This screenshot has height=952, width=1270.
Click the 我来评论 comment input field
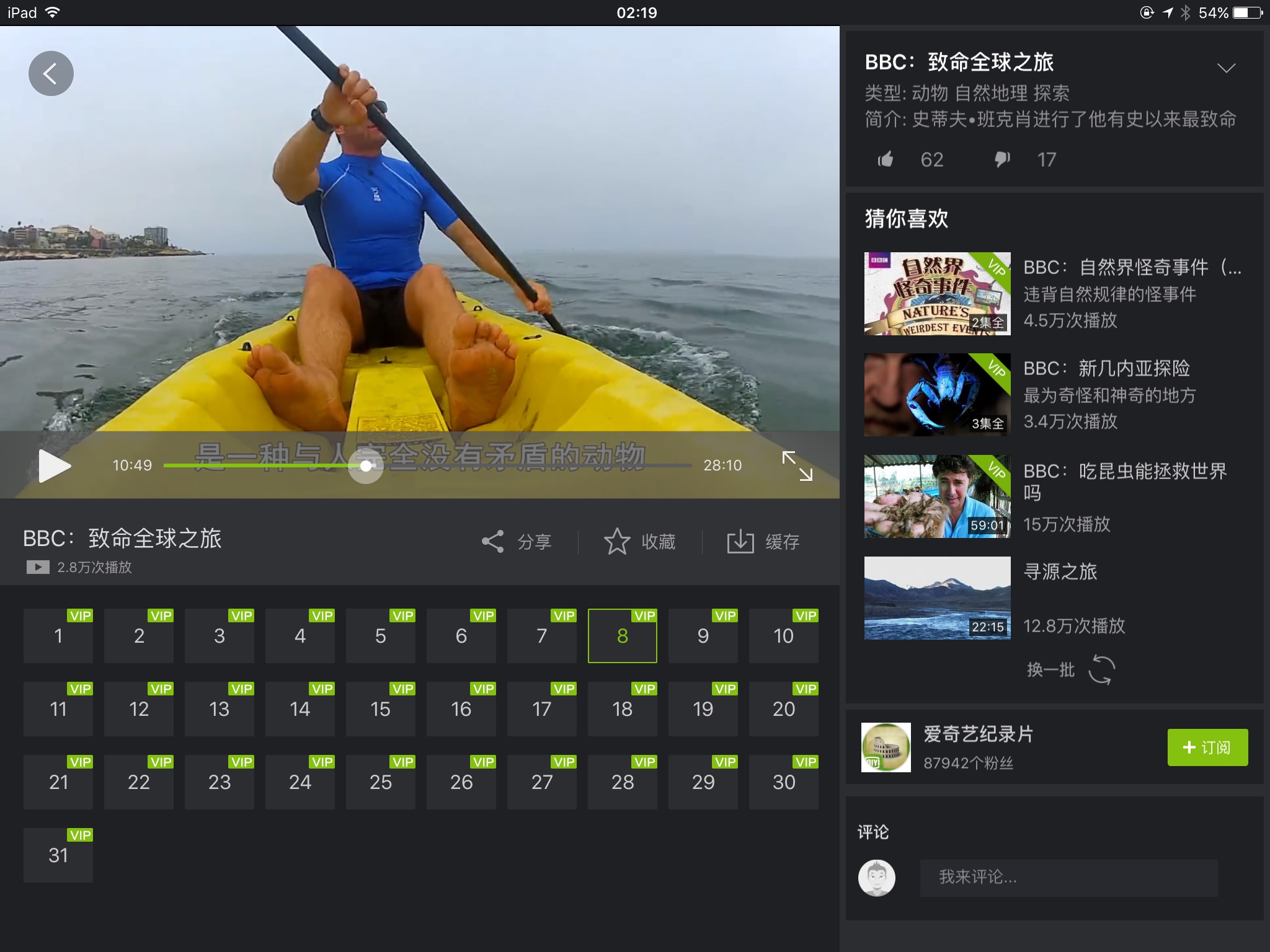pyautogui.click(x=1068, y=877)
